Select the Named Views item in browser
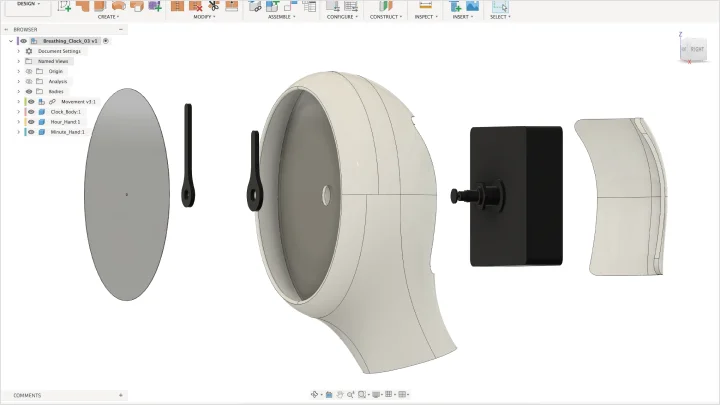 [x=53, y=61]
